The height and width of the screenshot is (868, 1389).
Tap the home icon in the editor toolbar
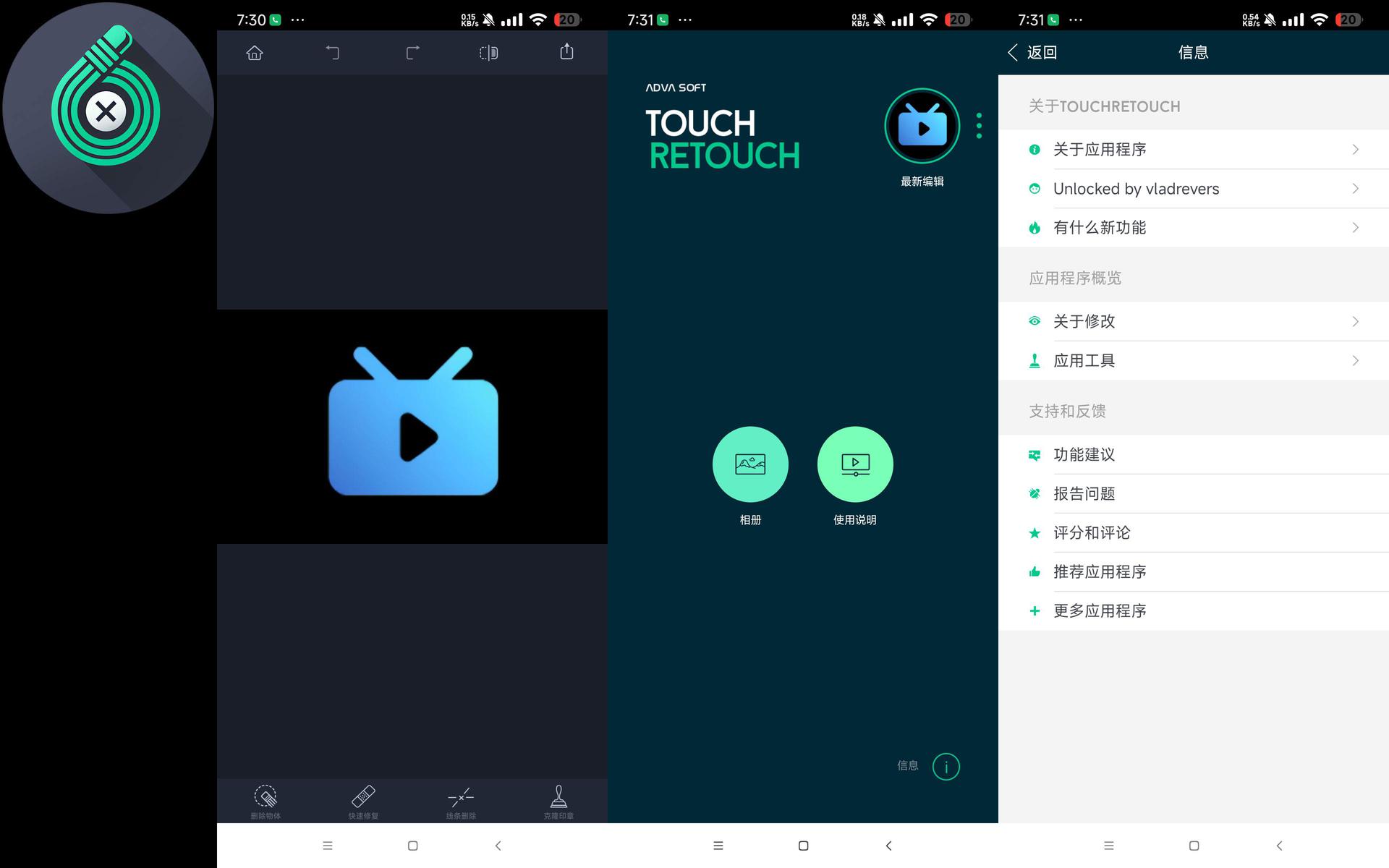pyautogui.click(x=255, y=53)
